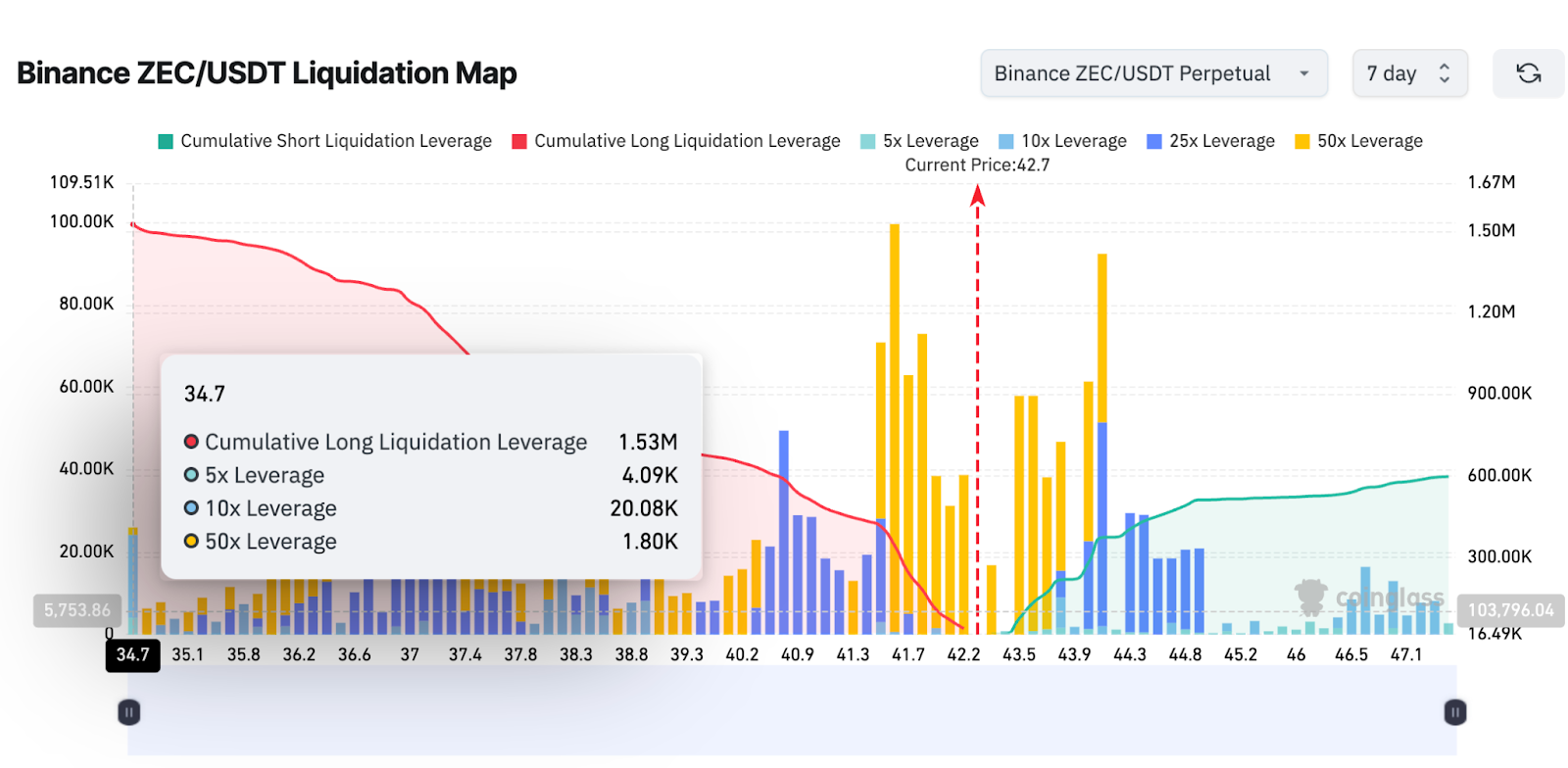The width and height of the screenshot is (1568, 768).
Task: Click the 45.2 x-axis price label
Action: point(1241,654)
